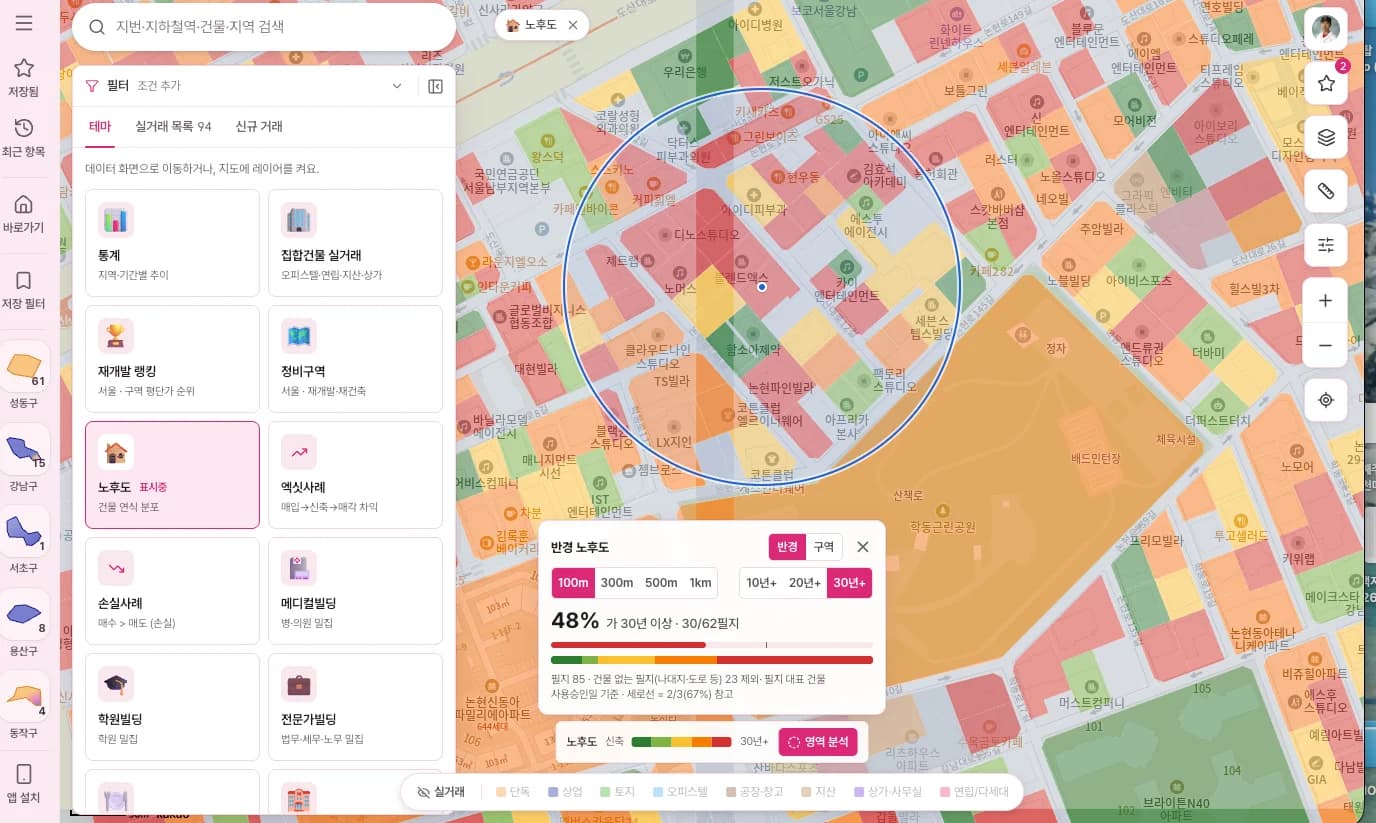The image size is (1376, 823).
Task: Click the 토지 legend item
Action: coord(617,792)
